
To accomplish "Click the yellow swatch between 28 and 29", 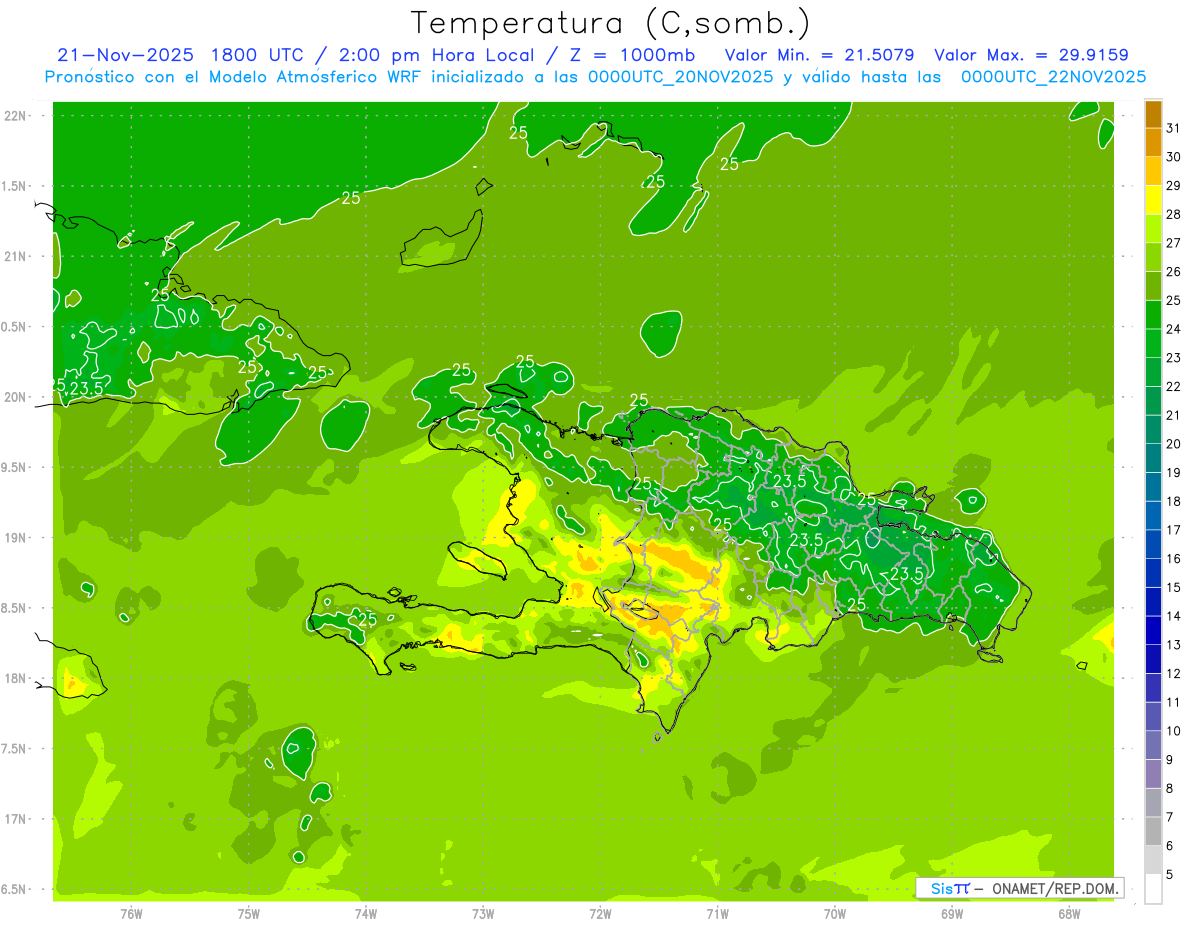I will click(x=1153, y=200).
